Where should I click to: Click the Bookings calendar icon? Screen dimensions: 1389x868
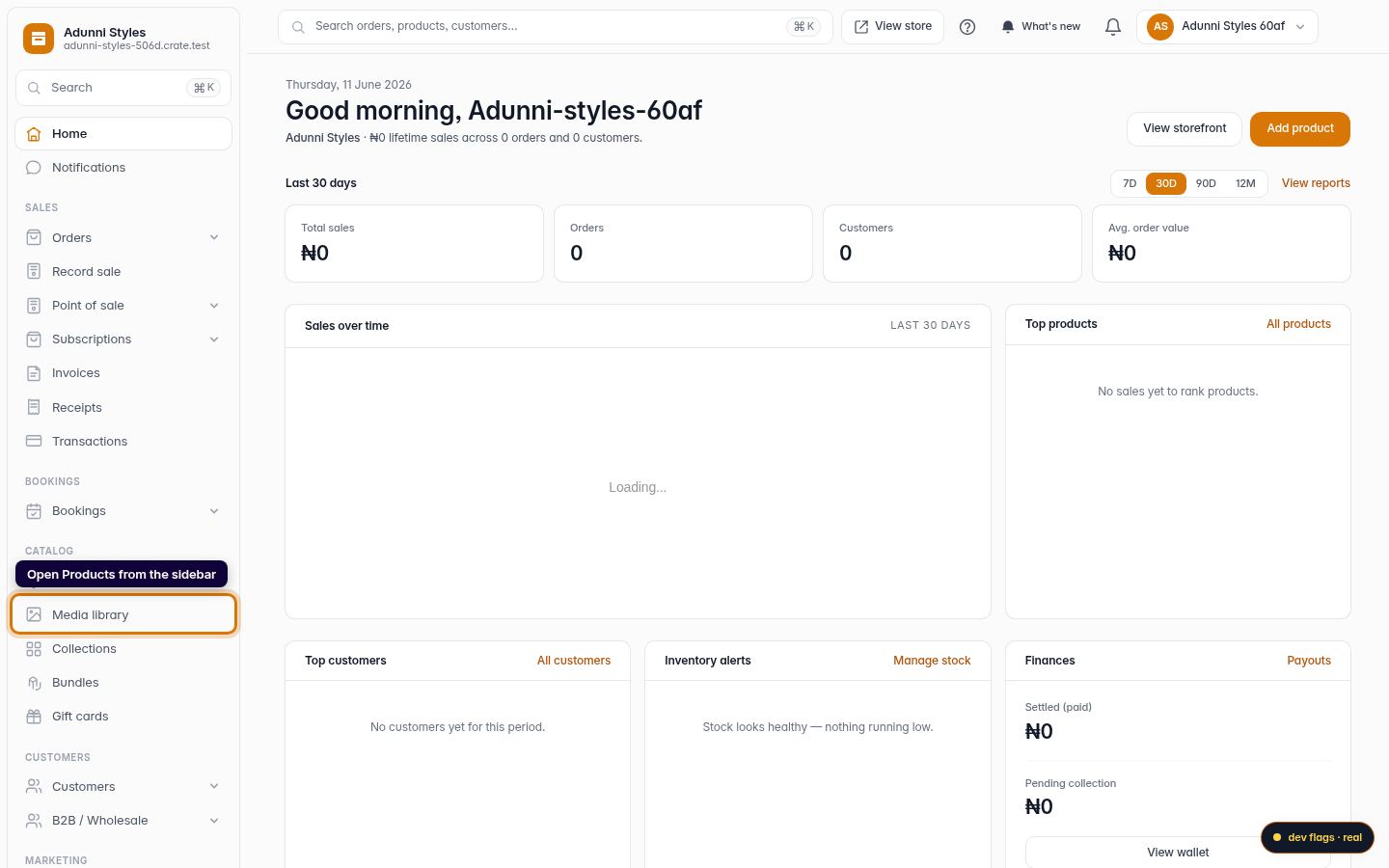click(x=34, y=511)
